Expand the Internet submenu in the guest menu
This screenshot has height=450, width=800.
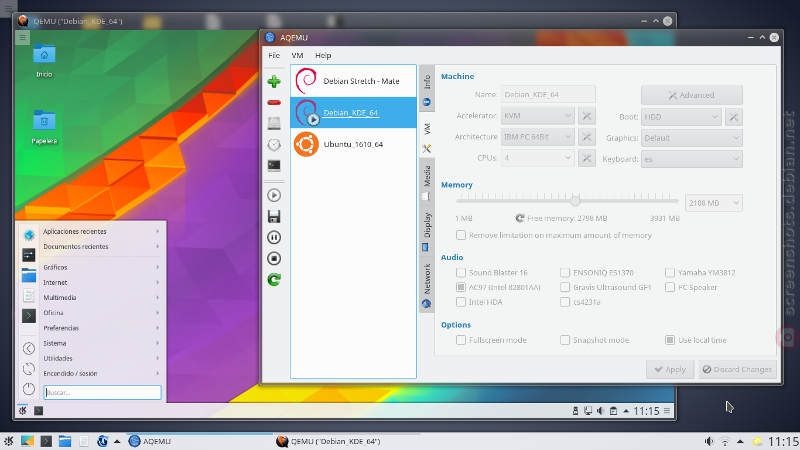[x=101, y=283]
